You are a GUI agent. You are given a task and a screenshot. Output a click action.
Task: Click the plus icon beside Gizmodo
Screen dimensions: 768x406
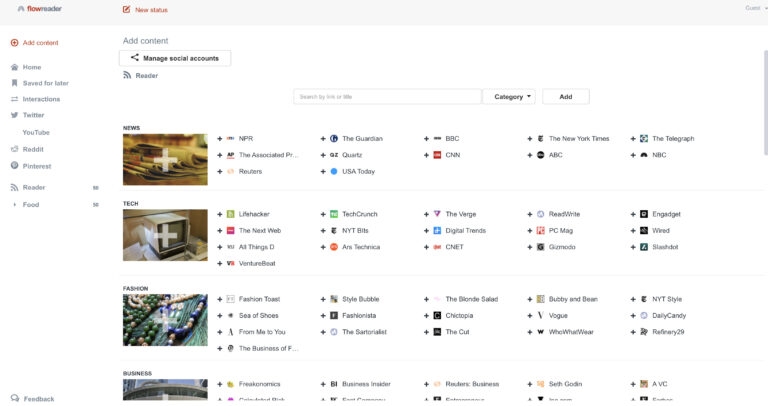pyautogui.click(x=530, y=247)
